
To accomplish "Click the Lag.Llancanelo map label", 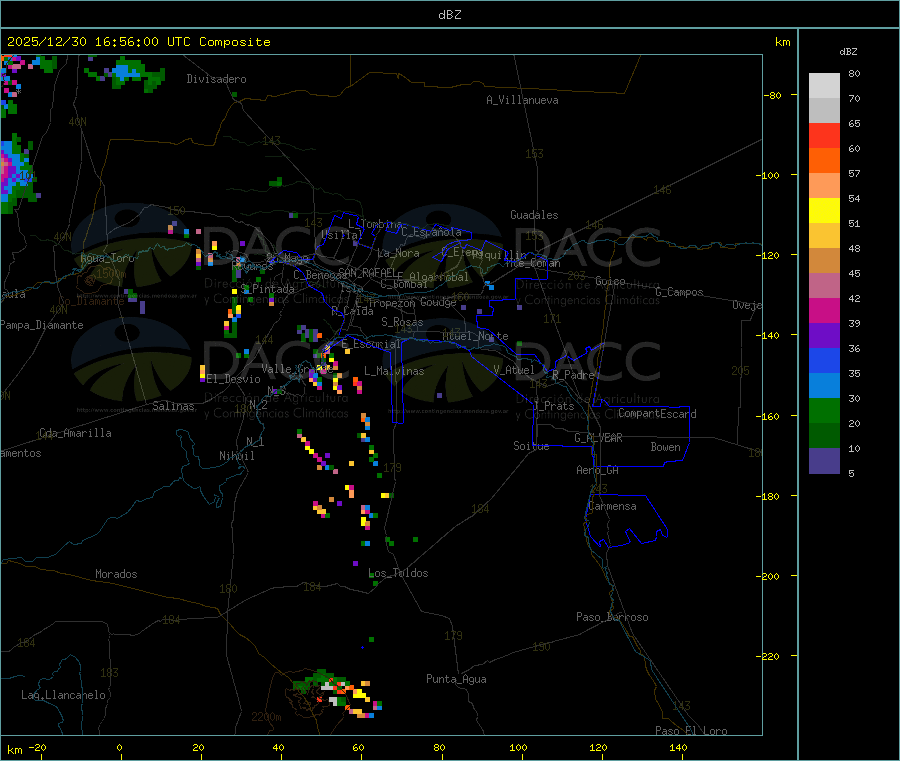I will click(x=64, y=695).
